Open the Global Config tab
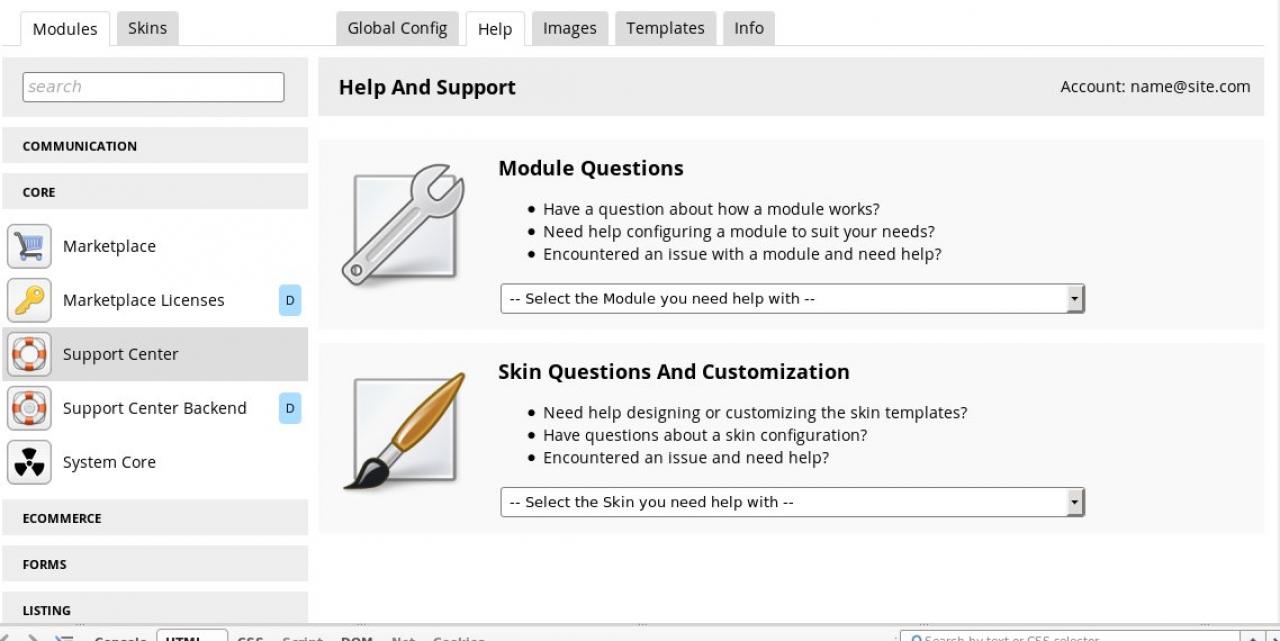This screenshot has width=1280, height=641. pyautogui.click(x=397, y=28)
